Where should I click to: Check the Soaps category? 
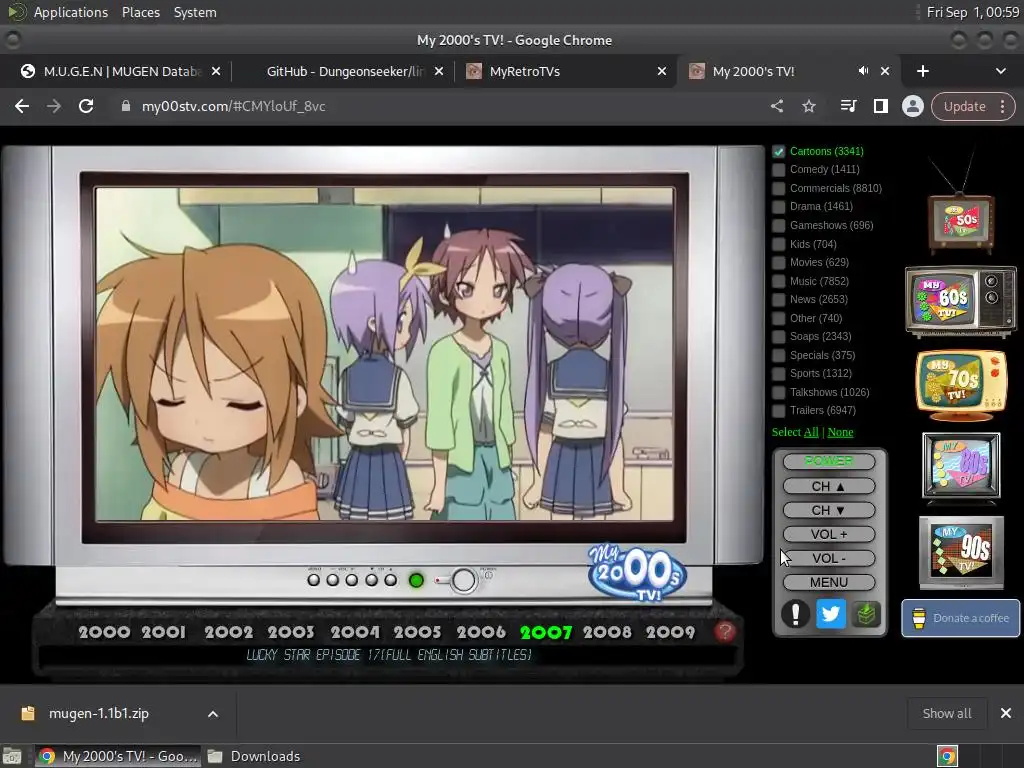point(778,337)
